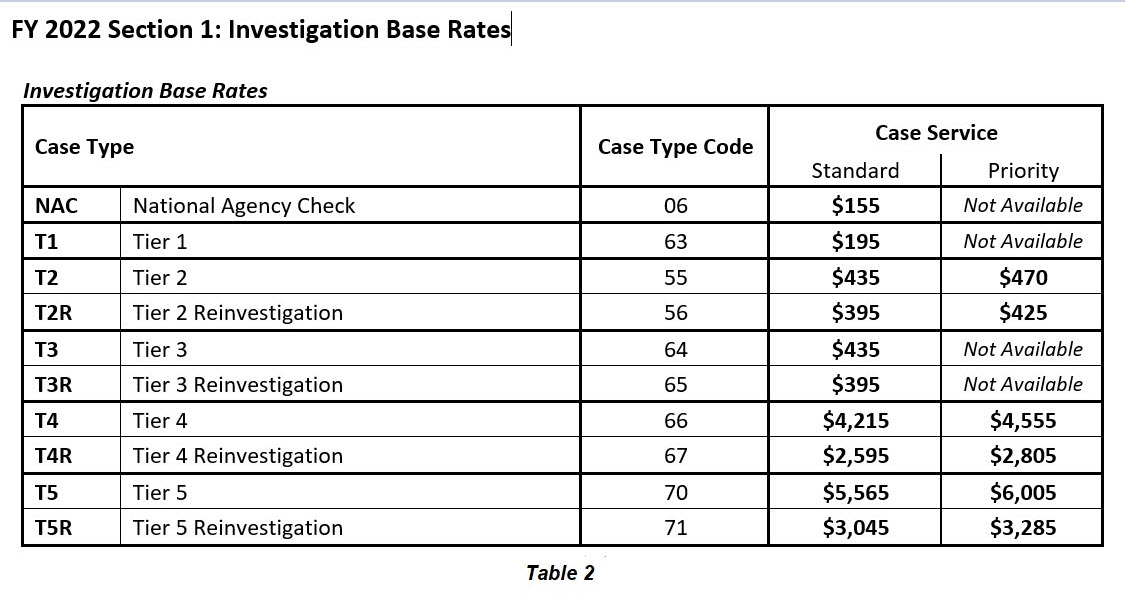Select case type code 71 cell
The width and height of the screenshot is (1125, 595).
pos(675,528)
